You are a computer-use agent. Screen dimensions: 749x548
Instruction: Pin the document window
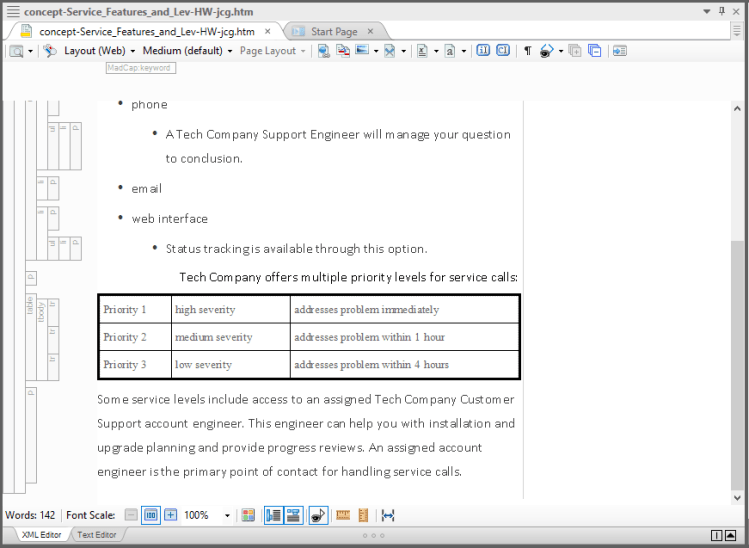pos(722,11)
